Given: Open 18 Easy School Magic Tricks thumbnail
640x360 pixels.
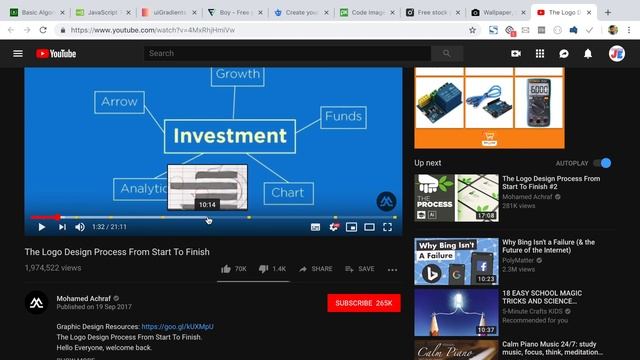Looking at the screenshot, I should click(456, 313).
